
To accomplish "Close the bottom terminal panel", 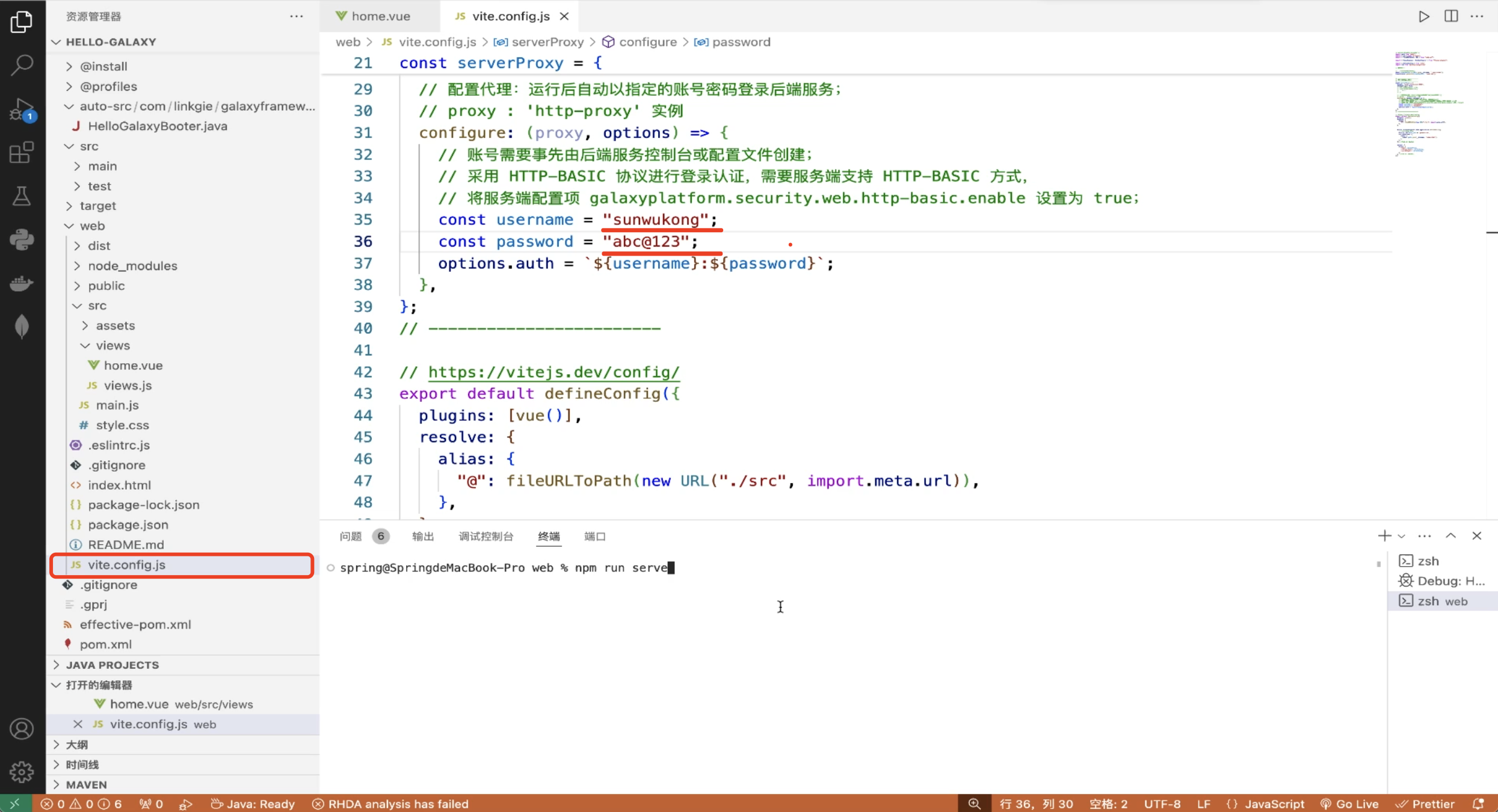I will (1477, 535).
